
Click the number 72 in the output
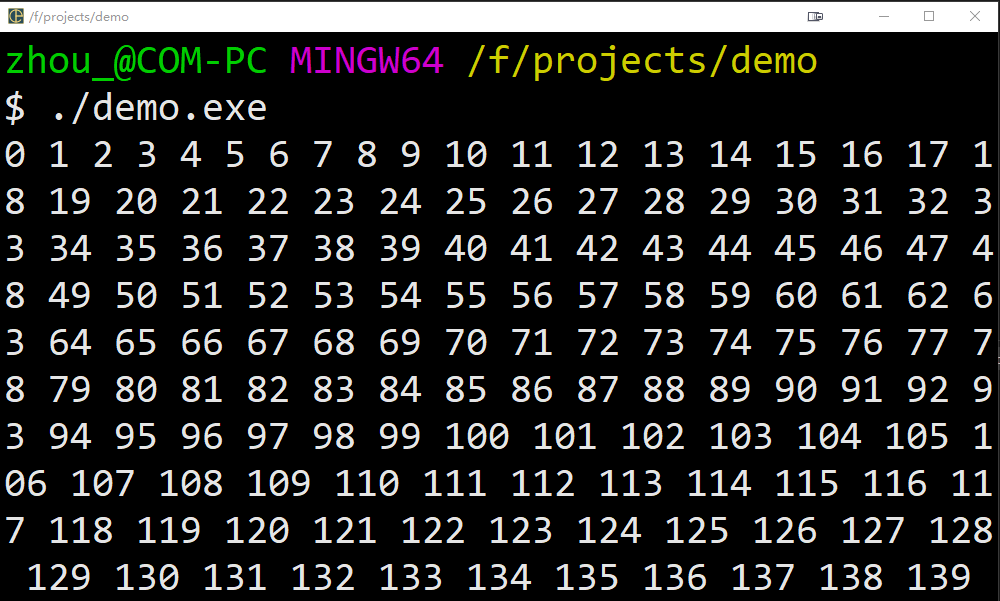click(x=598, y=343)
